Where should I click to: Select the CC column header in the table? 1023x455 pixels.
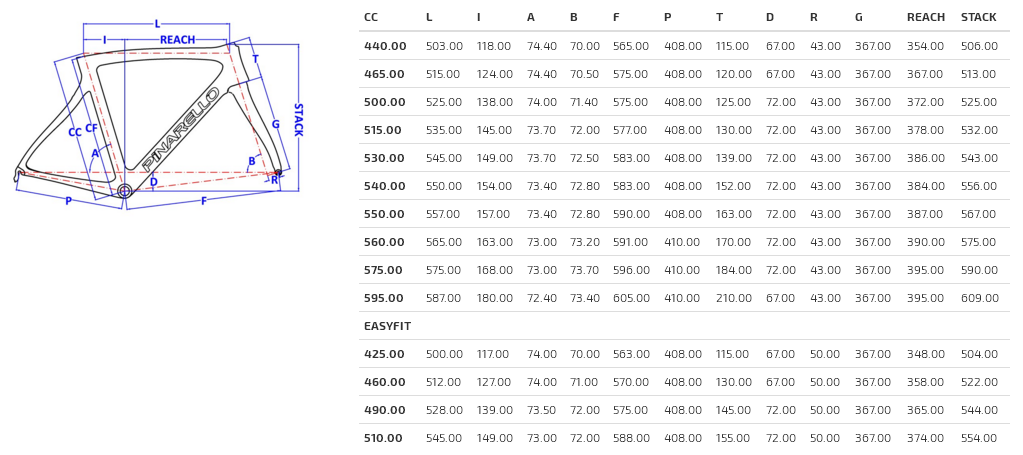click(x=371, y=18)
